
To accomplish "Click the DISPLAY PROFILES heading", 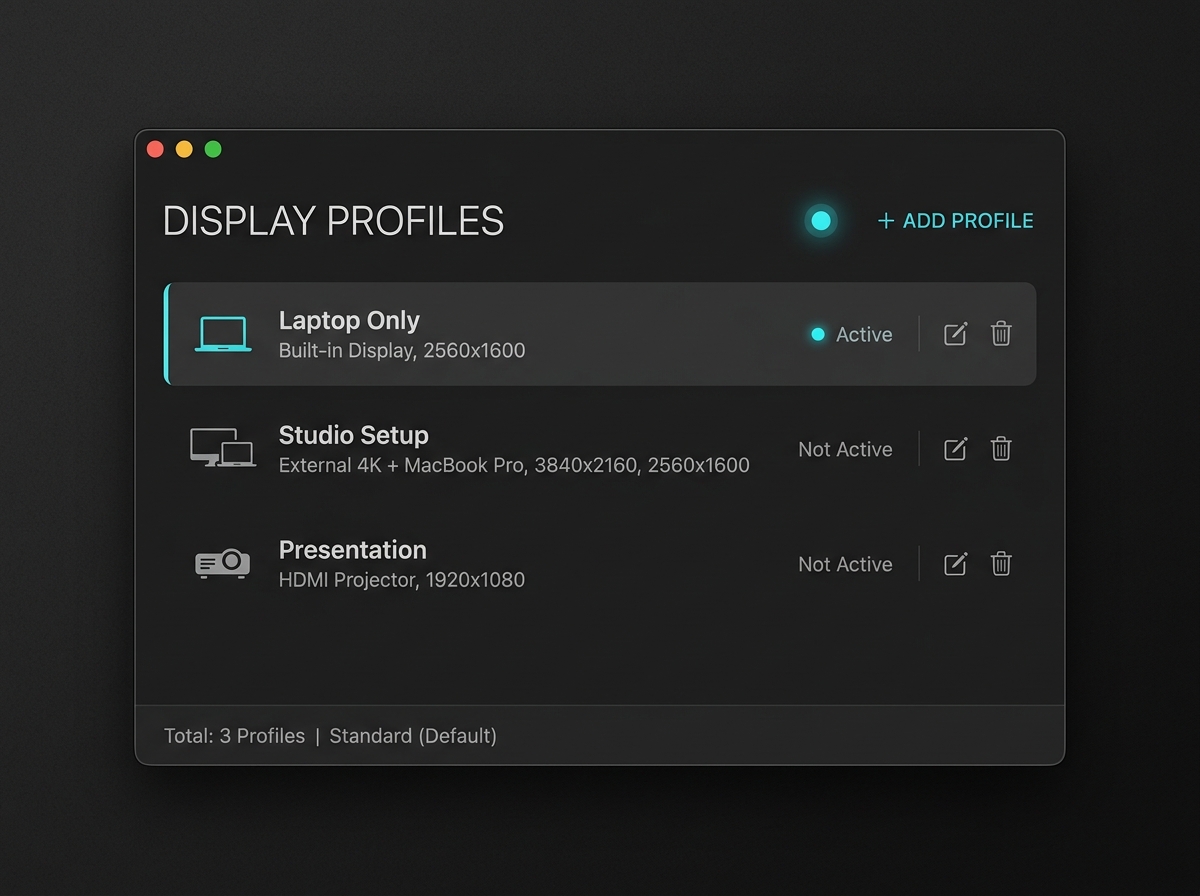I will [333, 221].
